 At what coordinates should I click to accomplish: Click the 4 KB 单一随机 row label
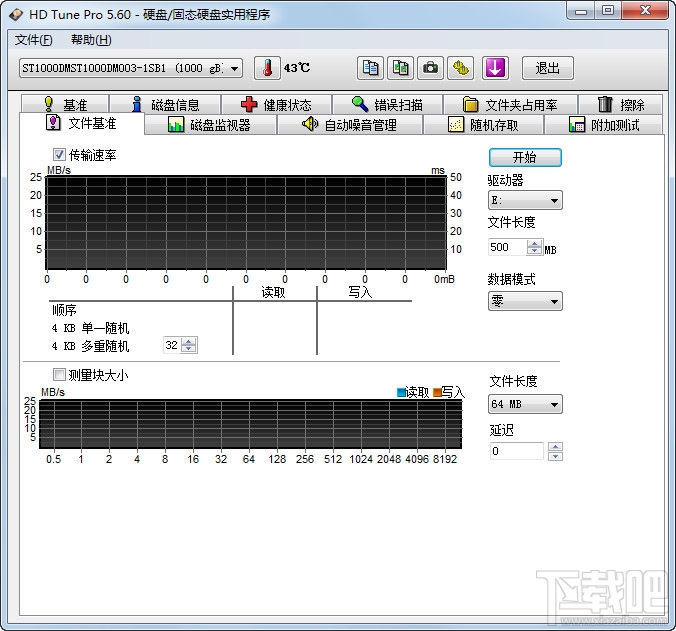90,328
